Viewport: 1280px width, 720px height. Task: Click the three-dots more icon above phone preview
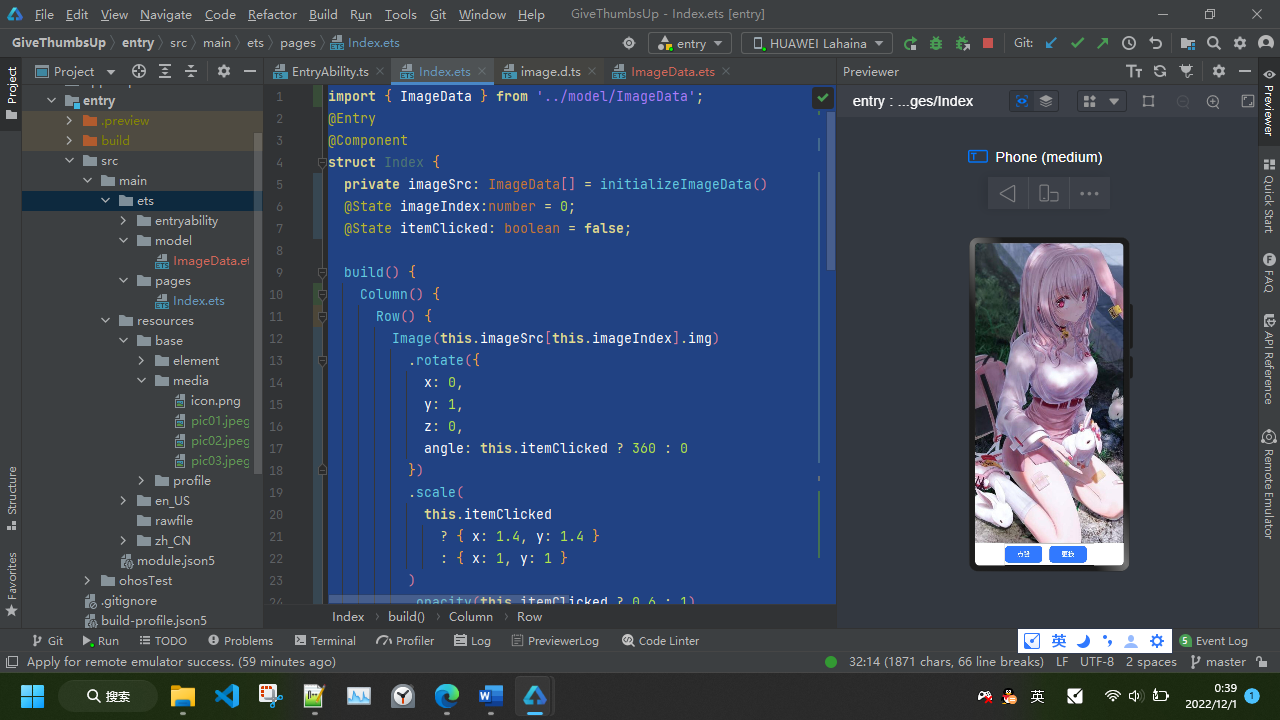1090,193
